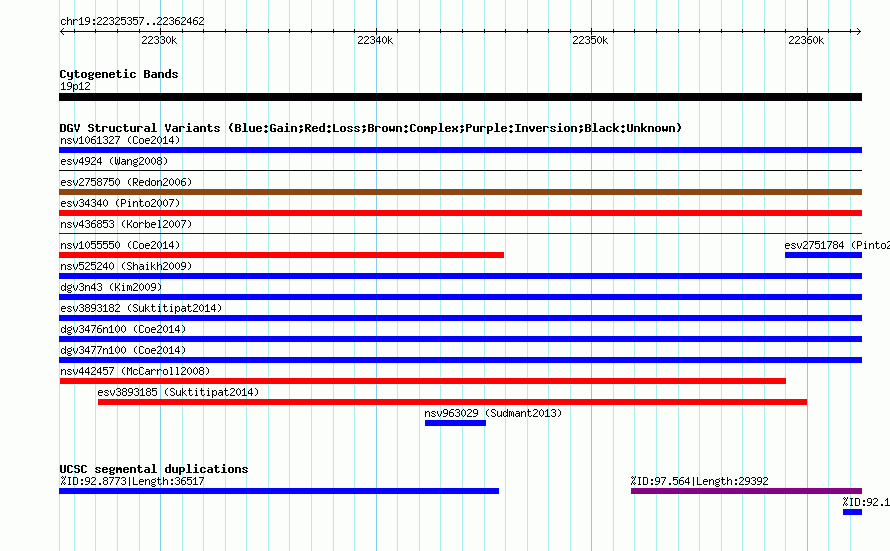Click the esv2758750 (Redon2006) label
The width and height of the screenshot is (890, 551).
coord(126,182)
